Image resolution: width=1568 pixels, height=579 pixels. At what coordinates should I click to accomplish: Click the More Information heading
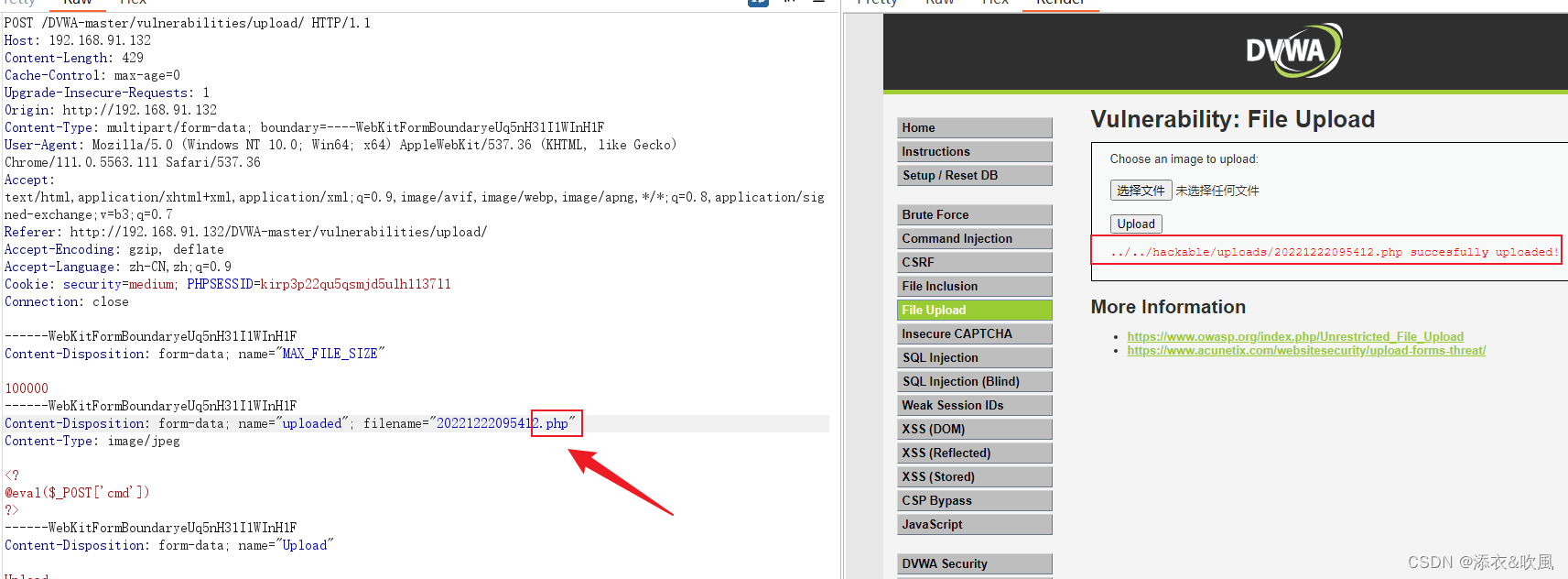[x=1168, y=307]
